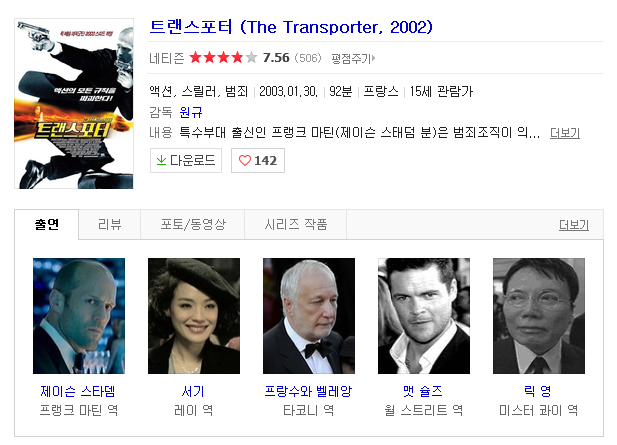
Task: Show more cast via tab bar 더보기
Action: (x=574, y=225)
